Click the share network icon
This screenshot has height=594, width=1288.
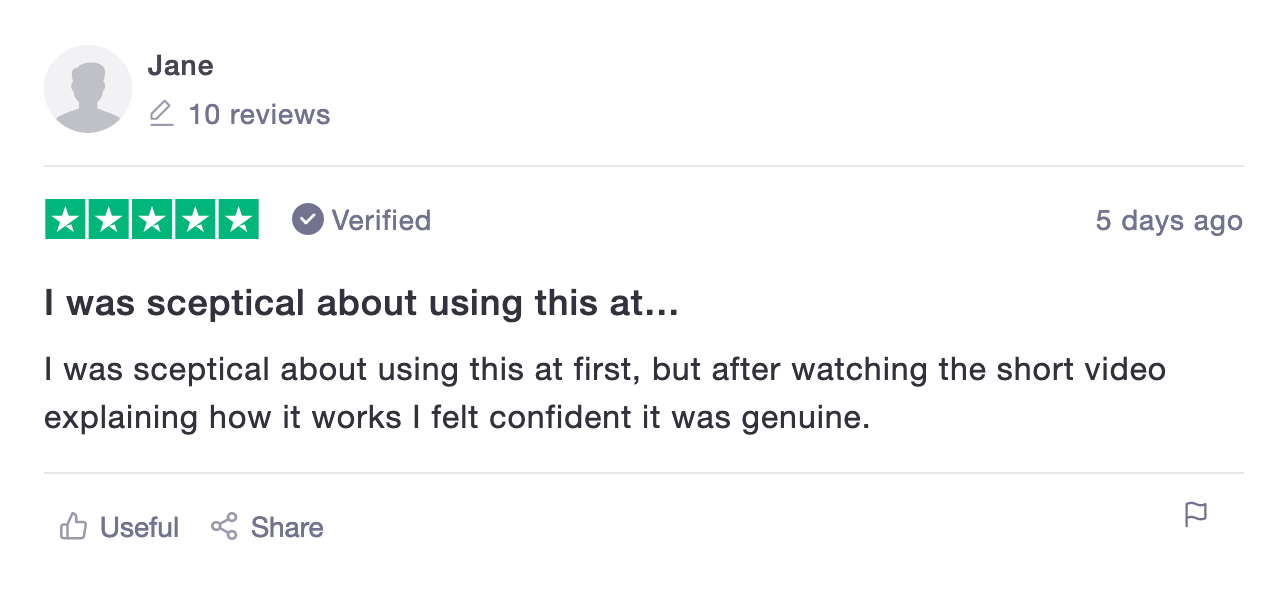point(224,527)
